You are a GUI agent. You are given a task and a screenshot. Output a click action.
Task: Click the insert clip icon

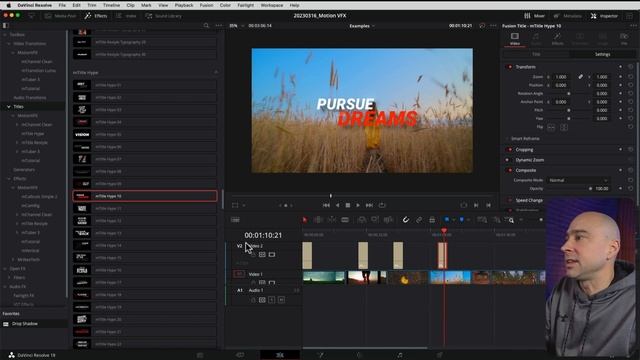[x=362, y=220]
